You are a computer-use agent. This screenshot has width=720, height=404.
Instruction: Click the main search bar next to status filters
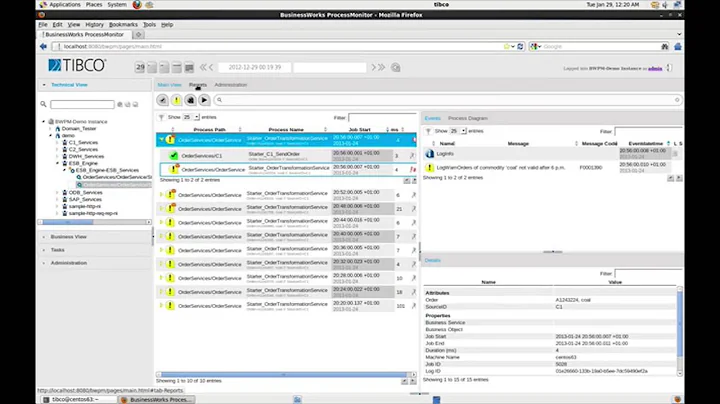(x=448, y=100)
